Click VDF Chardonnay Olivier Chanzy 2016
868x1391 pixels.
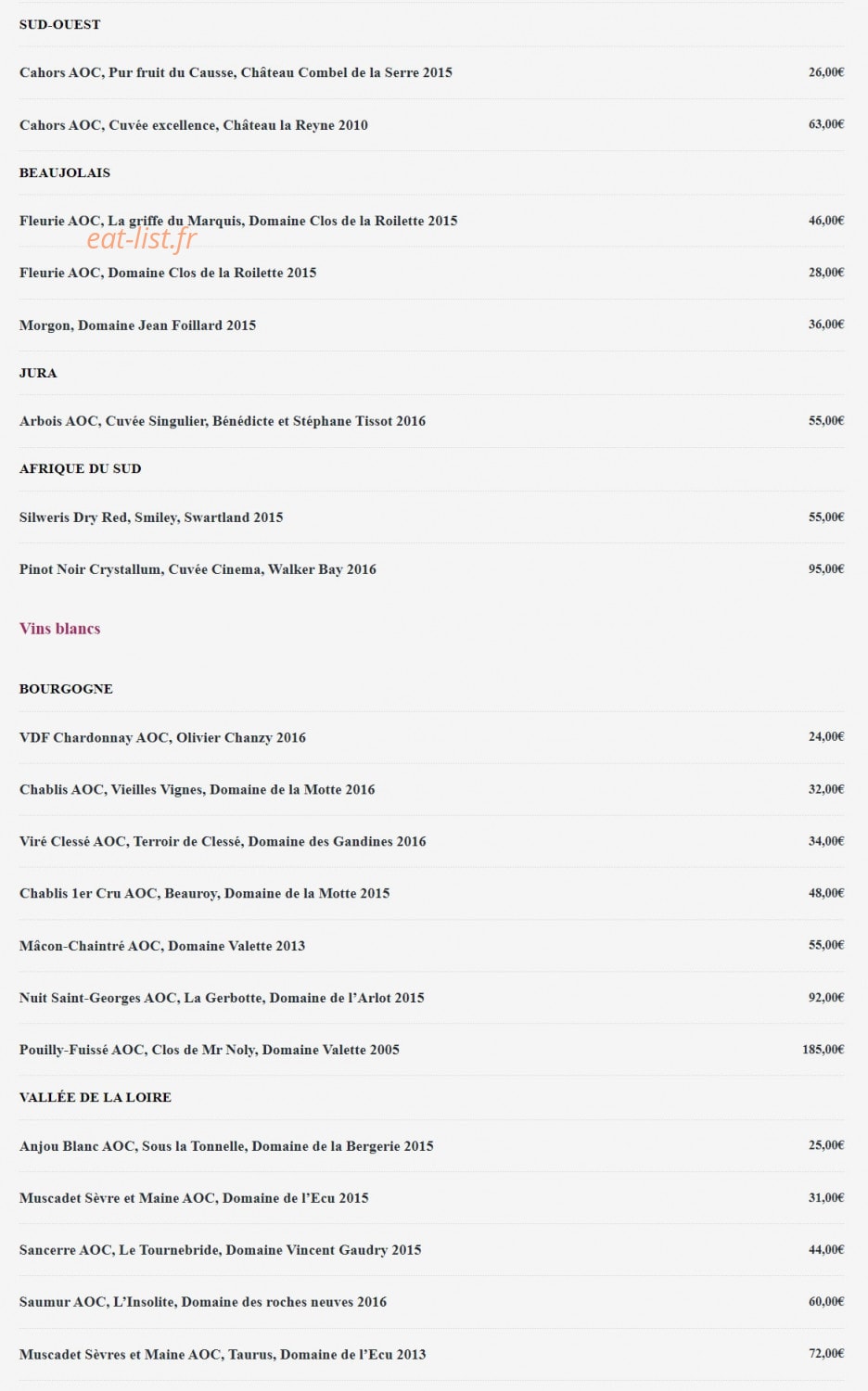click(x=162, y=737)
